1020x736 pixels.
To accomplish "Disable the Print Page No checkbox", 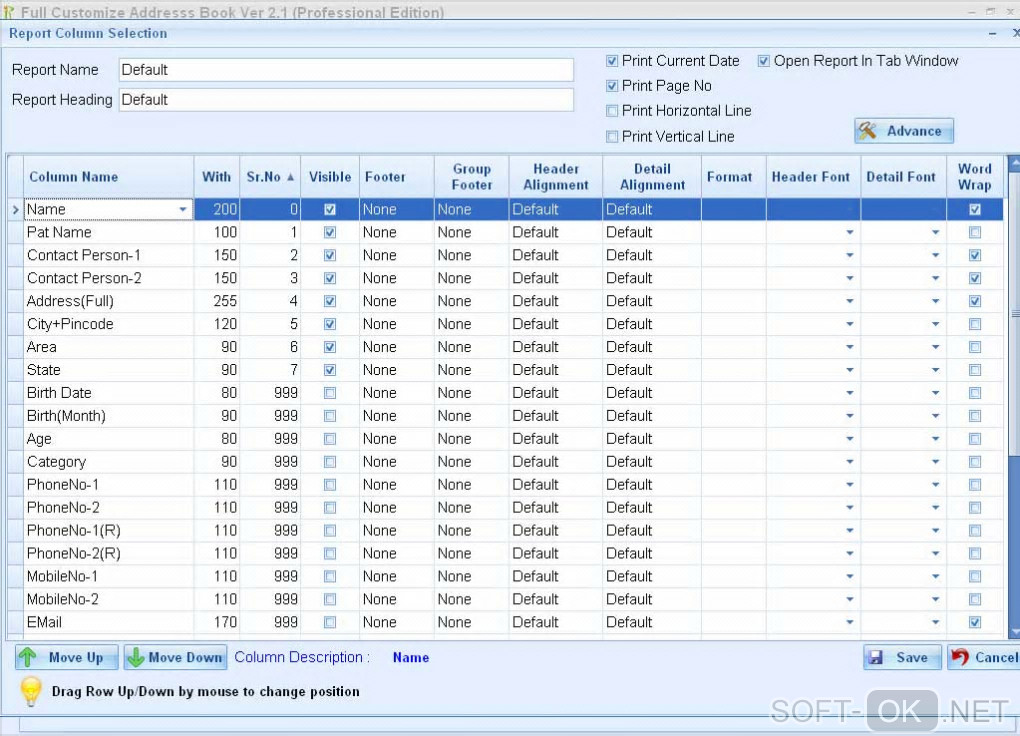I will [x=612, y=86].
